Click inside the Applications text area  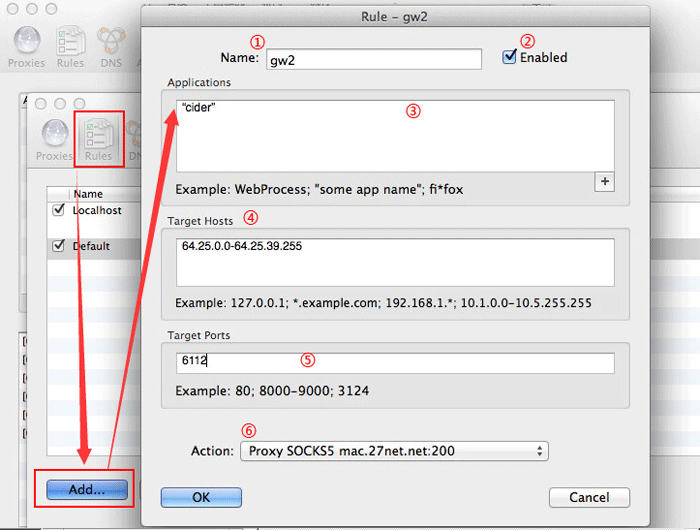[x=394, y=135]
